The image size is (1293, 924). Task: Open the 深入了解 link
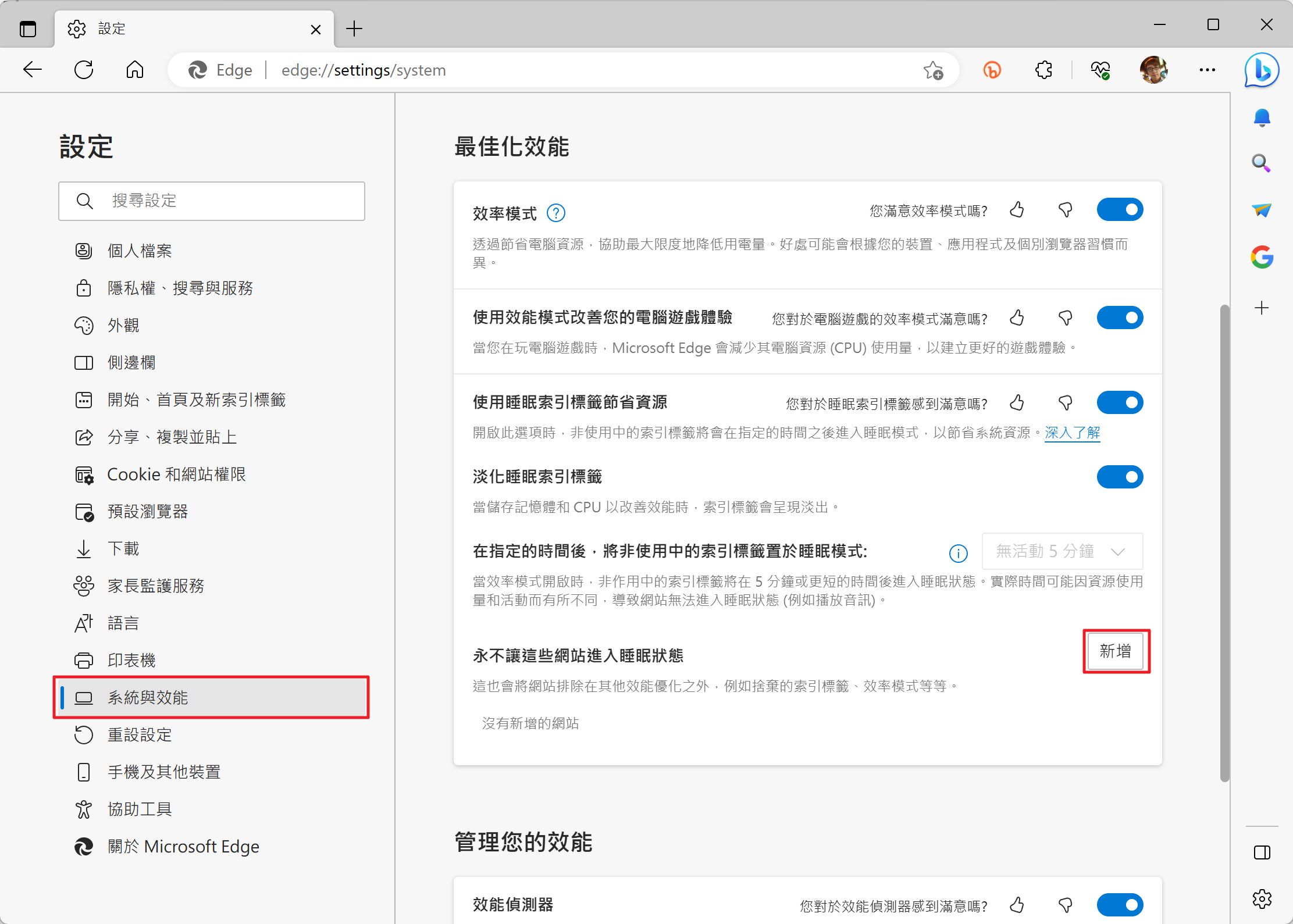(x=1072, y=433)
